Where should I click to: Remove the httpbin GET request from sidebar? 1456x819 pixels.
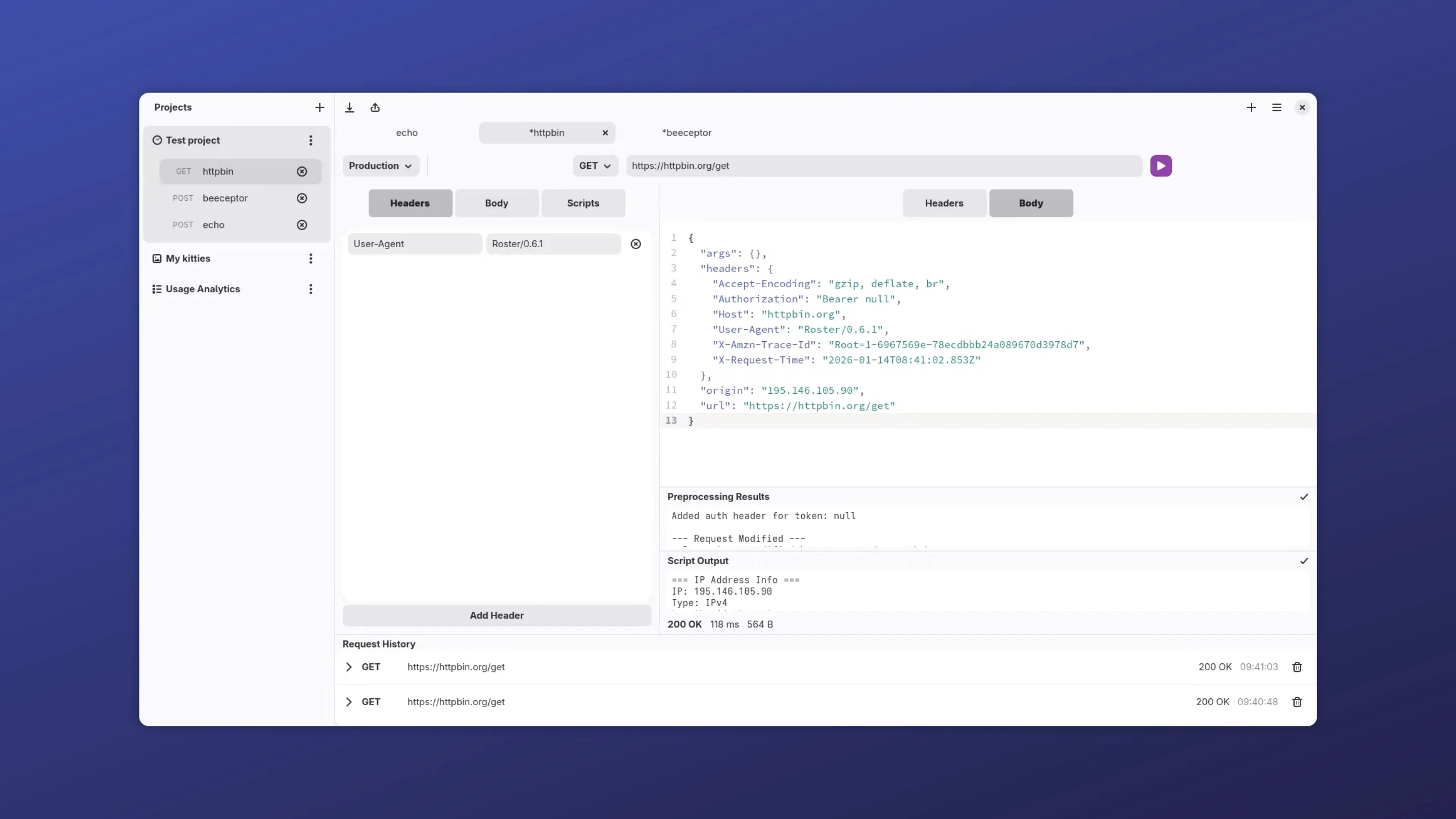[x=302, y=171]
